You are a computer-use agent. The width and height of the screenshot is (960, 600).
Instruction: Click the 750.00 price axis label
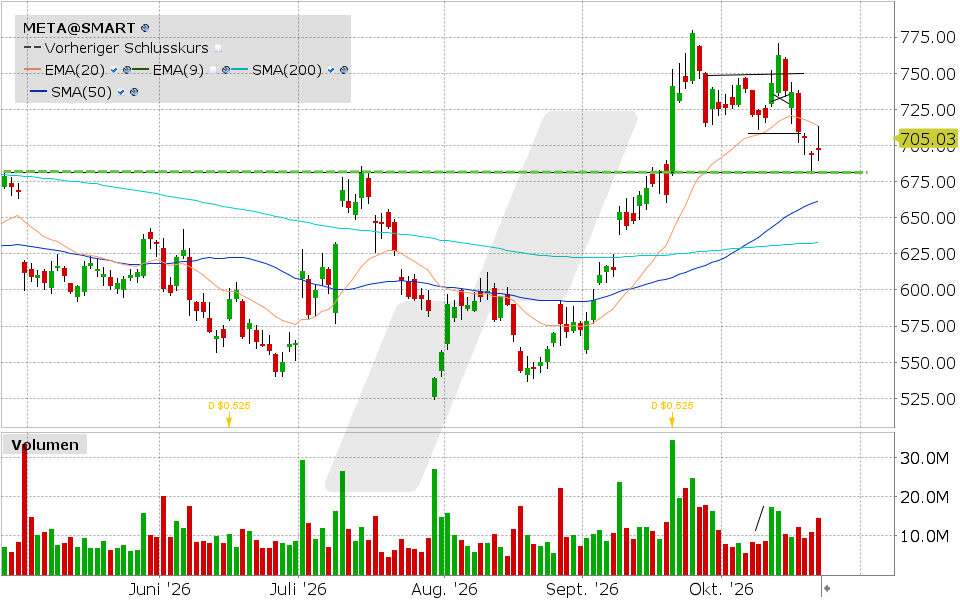pyautogui.click(x=928, y=74)
